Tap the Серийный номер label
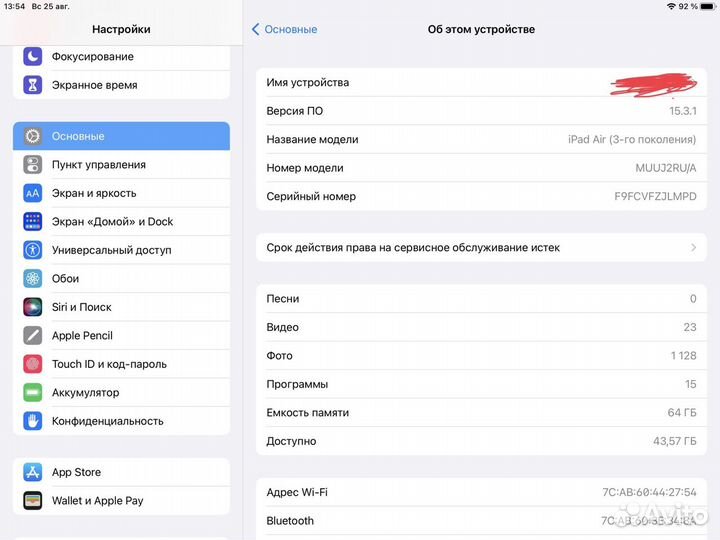The width and height of the screenshot is (720, 540). [311, 197]
